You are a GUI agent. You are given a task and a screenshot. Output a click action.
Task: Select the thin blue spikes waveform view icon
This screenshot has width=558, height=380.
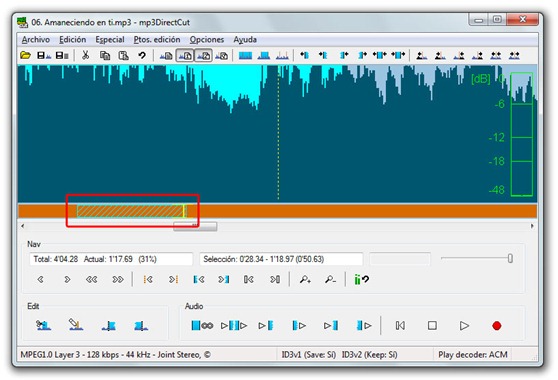coord(282,56)
